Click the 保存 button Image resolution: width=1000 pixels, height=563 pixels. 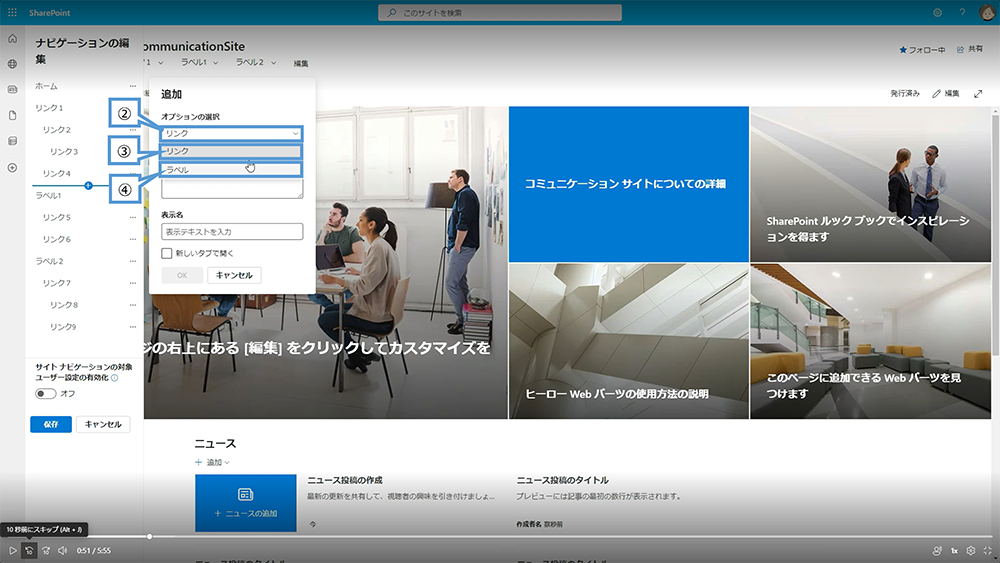[51, 424]
